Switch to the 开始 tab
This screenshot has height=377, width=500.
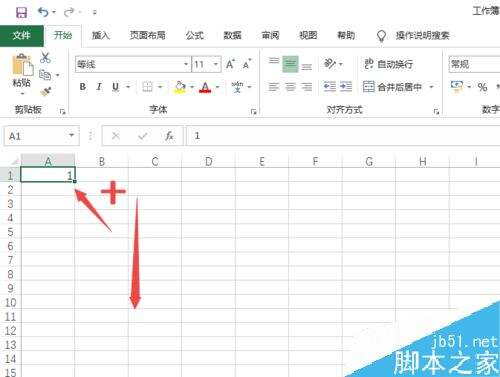(63, 35)
